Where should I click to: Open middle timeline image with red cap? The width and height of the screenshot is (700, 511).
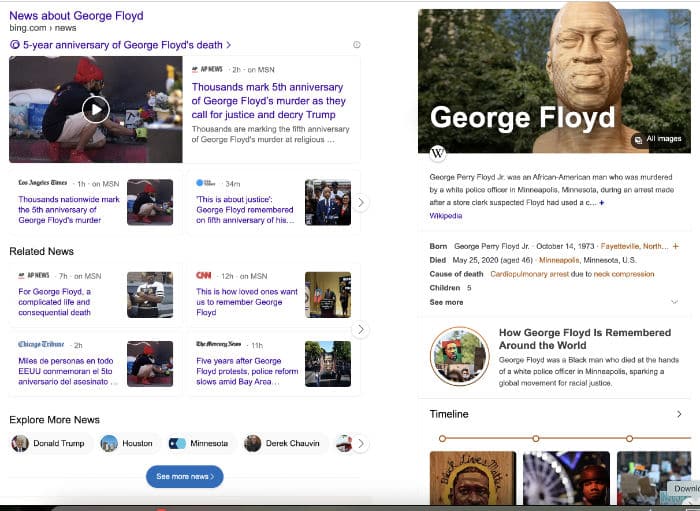coord(566,478)
